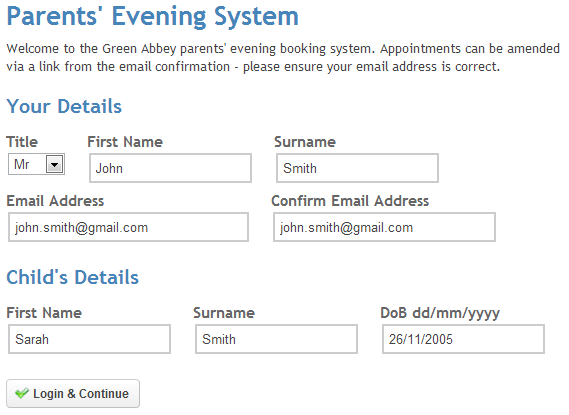Open the Title dropdown arrow

(54, 164)
